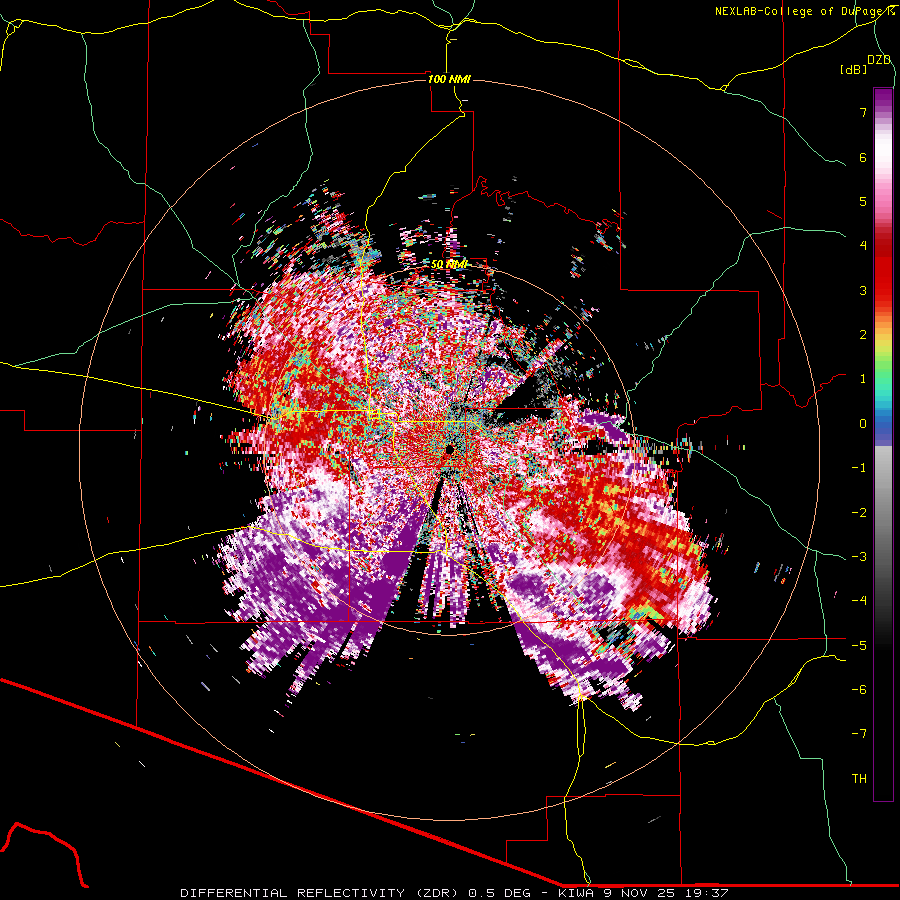Click the 0 dB label on color scale
Viewport: 900px width, 900px height.
point(863,424)
